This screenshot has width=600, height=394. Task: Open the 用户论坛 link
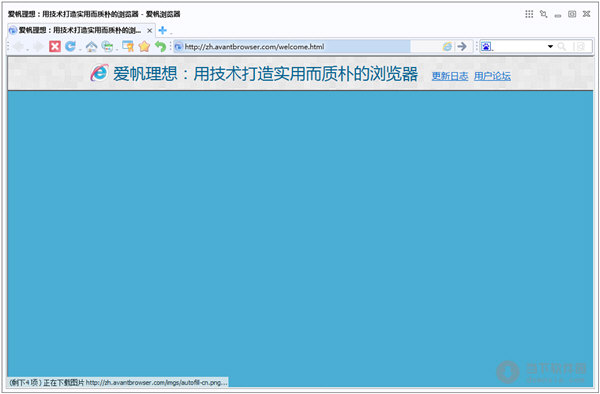492,76
